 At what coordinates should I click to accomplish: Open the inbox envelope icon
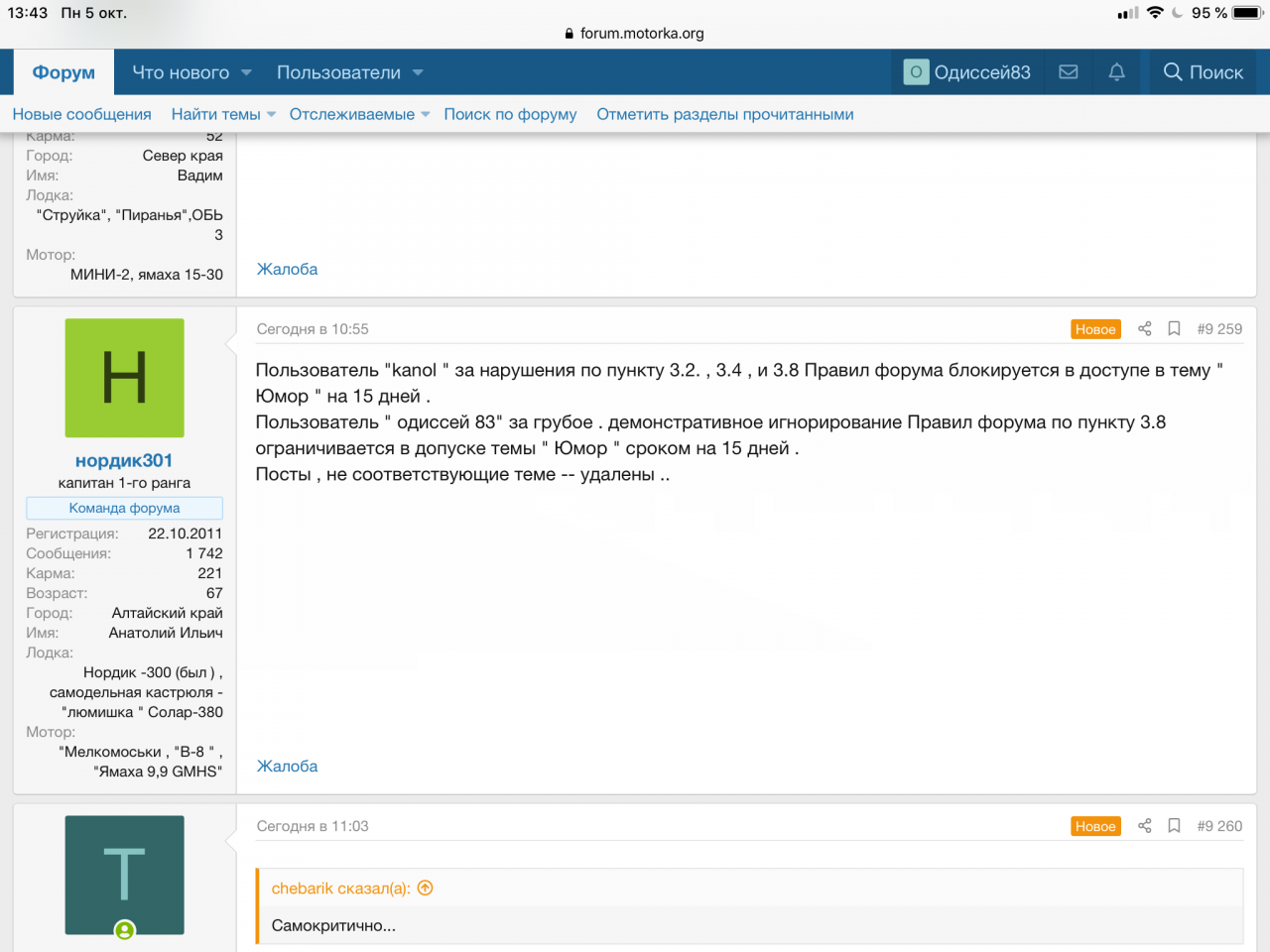tap(1069, 72)
